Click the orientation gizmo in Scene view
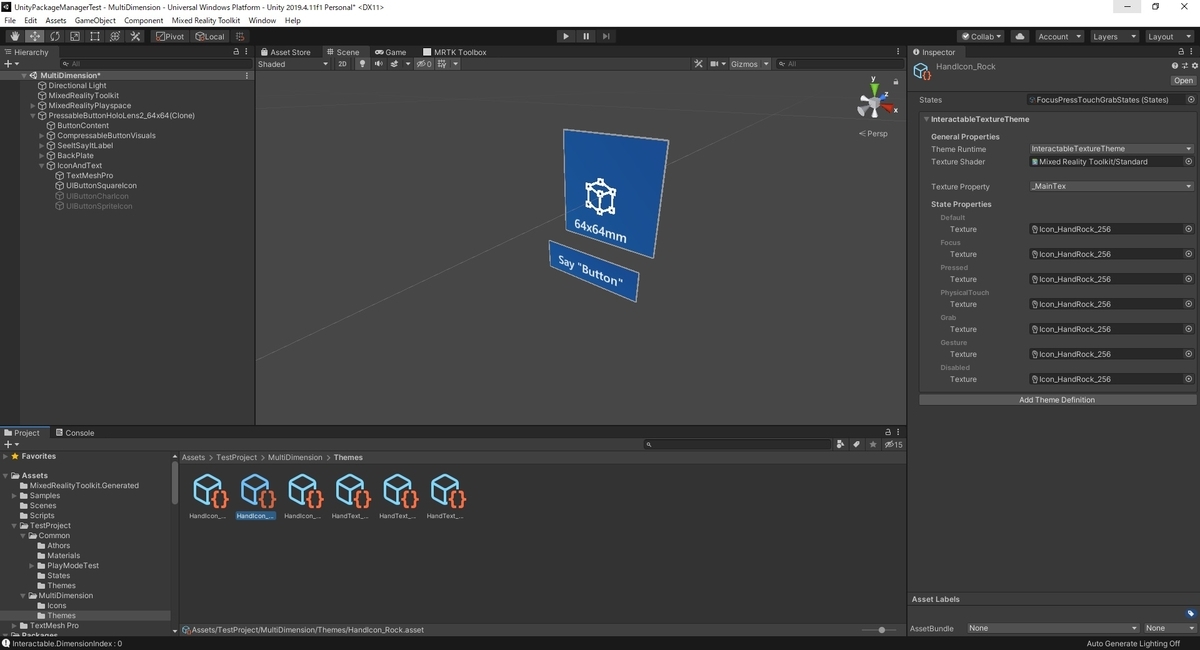Image resolution: width=1200 pixels, height=650 pixels. click(x=874, y=101)
